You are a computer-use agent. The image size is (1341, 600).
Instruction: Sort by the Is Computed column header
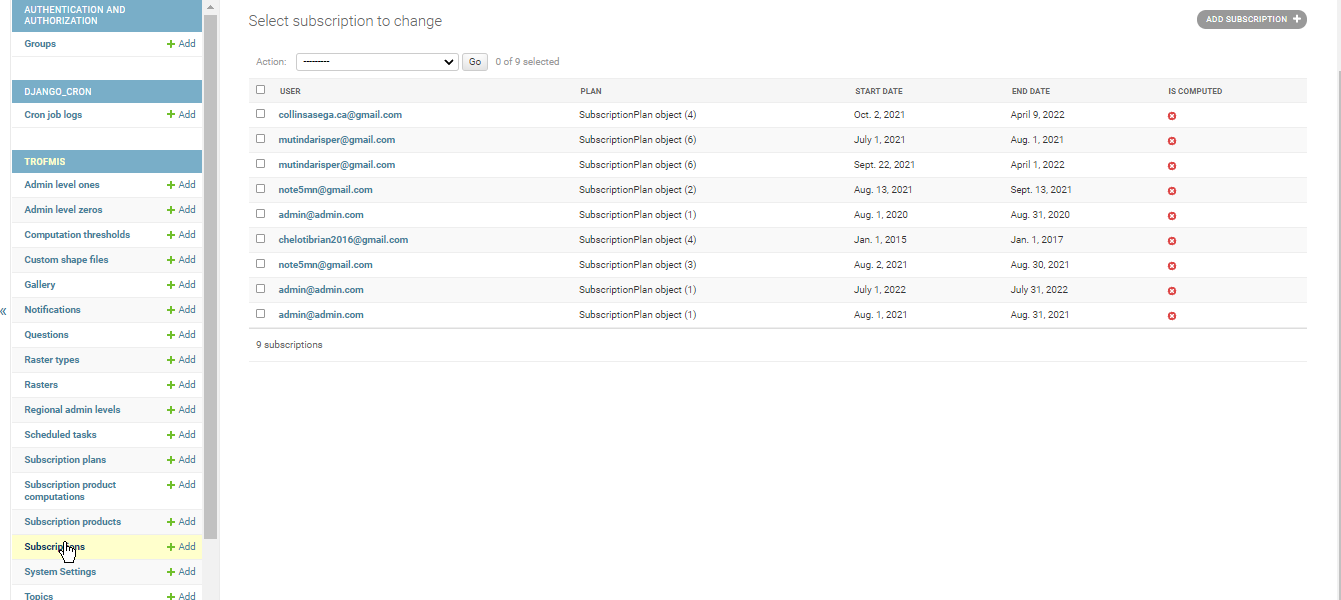tap(1195, 91)
